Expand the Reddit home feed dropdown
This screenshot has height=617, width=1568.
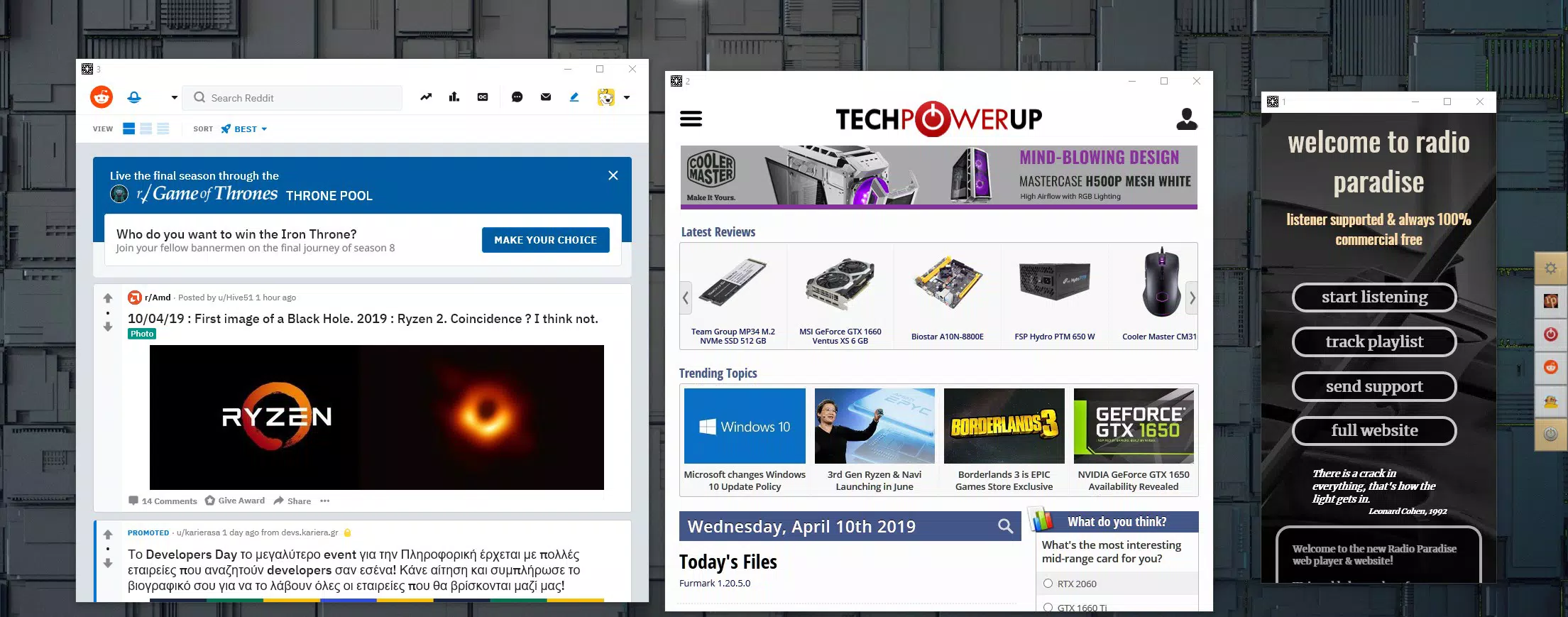coord(174,97)
